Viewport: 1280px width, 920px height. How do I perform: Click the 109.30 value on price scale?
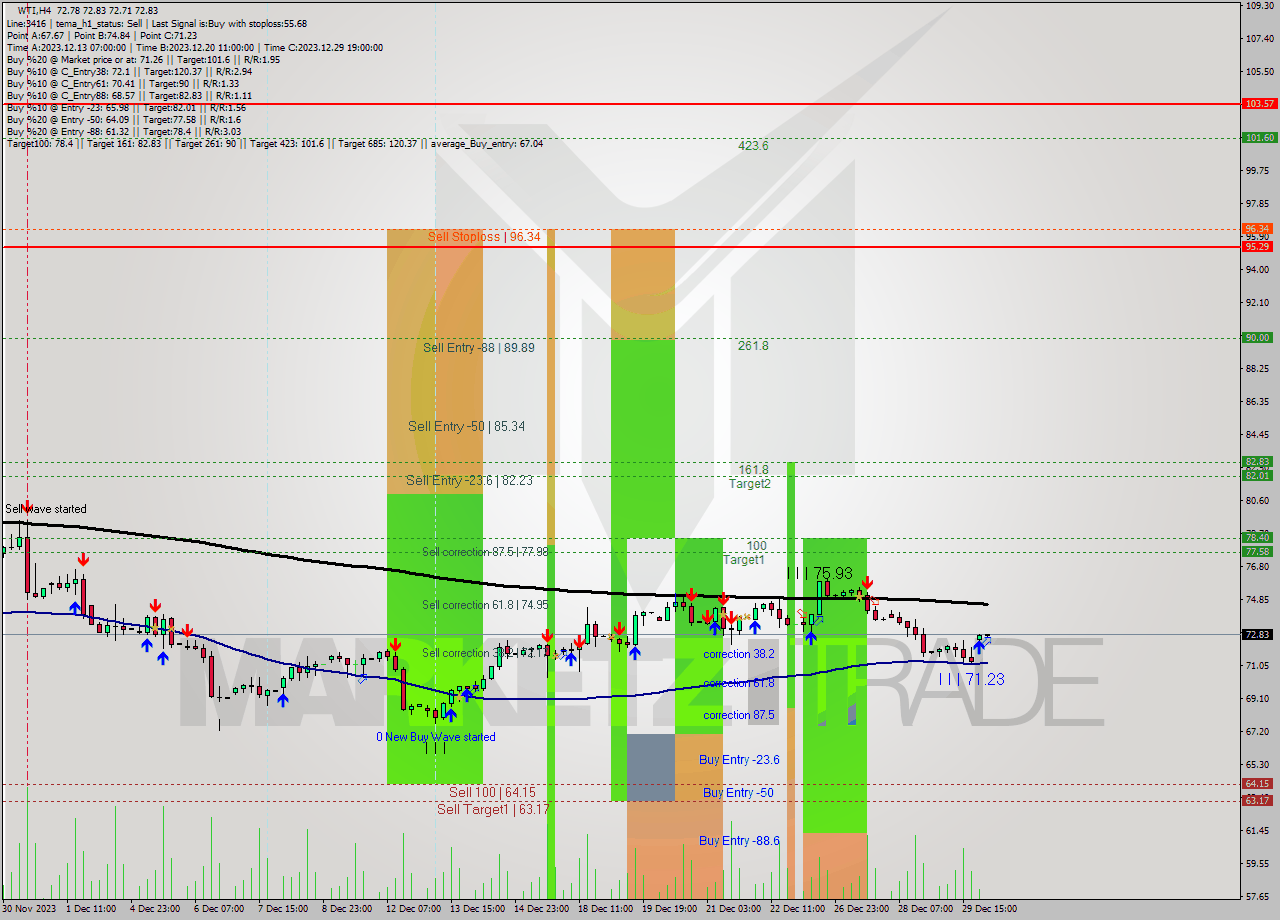1259,5
